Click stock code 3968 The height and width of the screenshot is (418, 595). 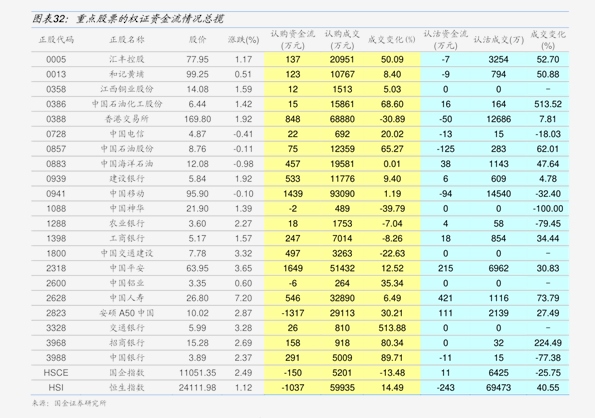pyautogui.click(x=56, y=343)
